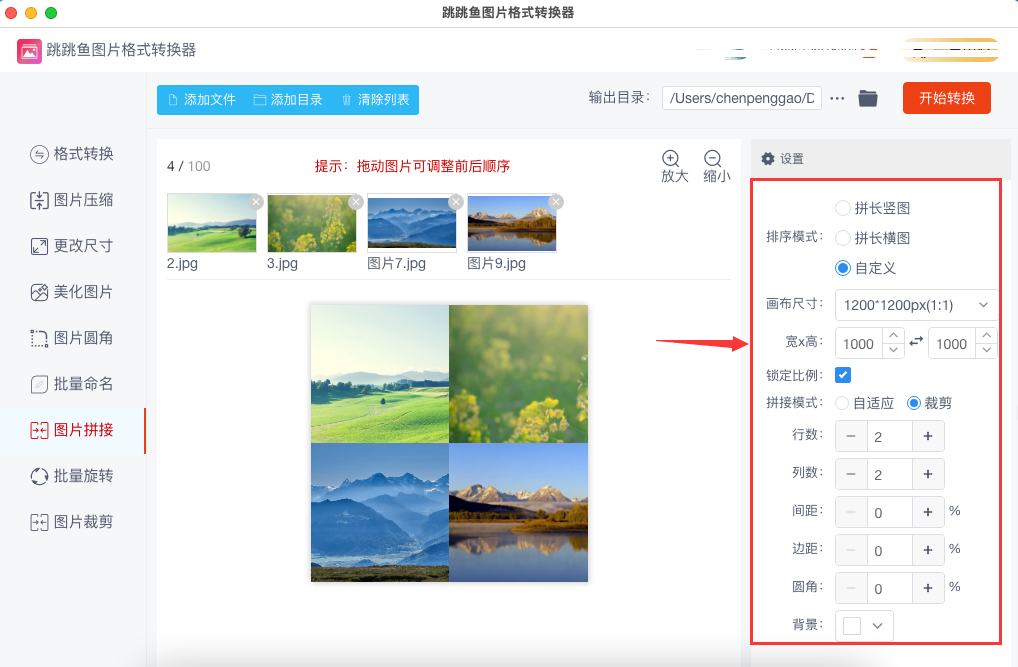Decrease height with the down stepper arrow

click(987, 351)
